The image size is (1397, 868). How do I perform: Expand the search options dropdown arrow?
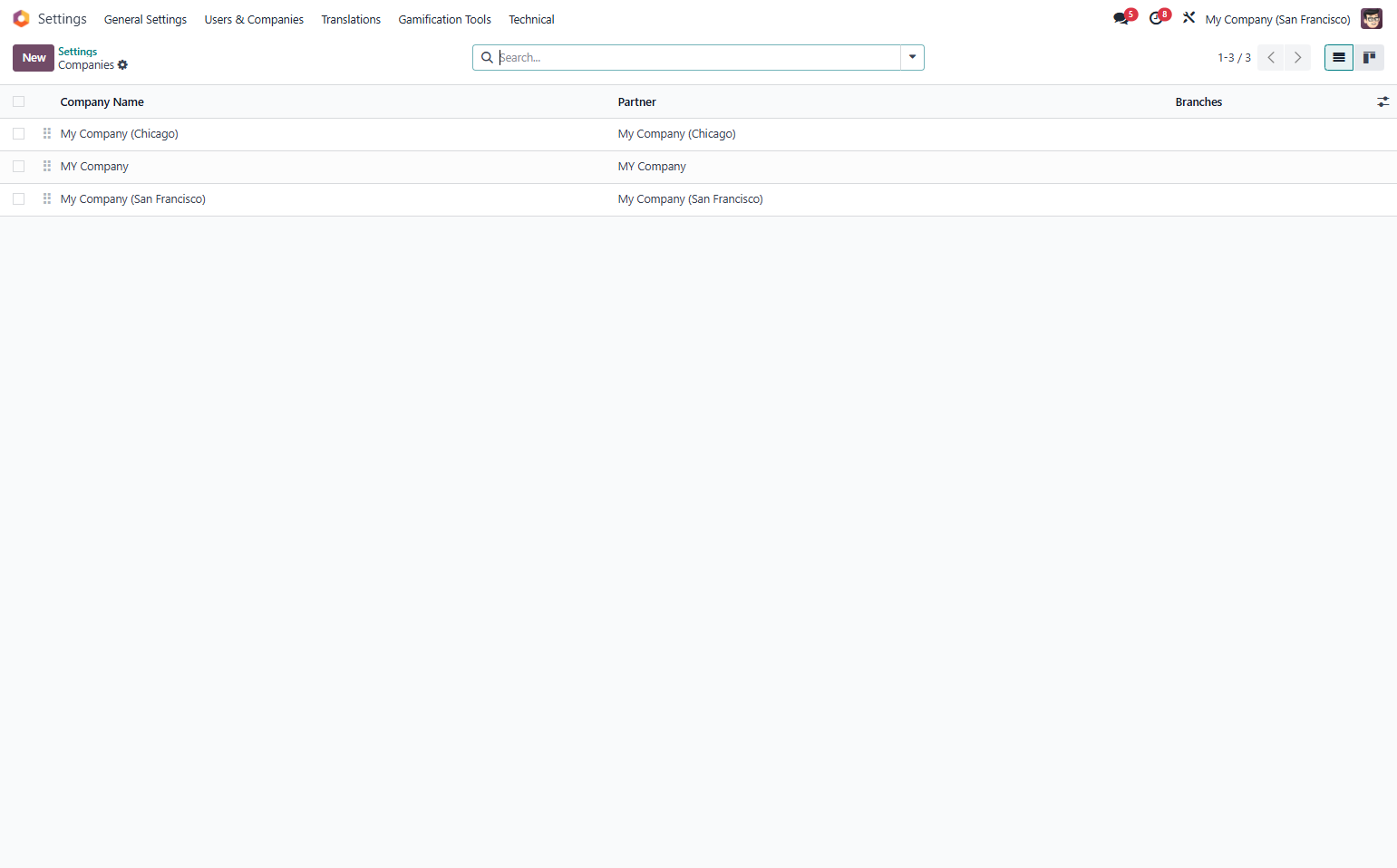912,58
